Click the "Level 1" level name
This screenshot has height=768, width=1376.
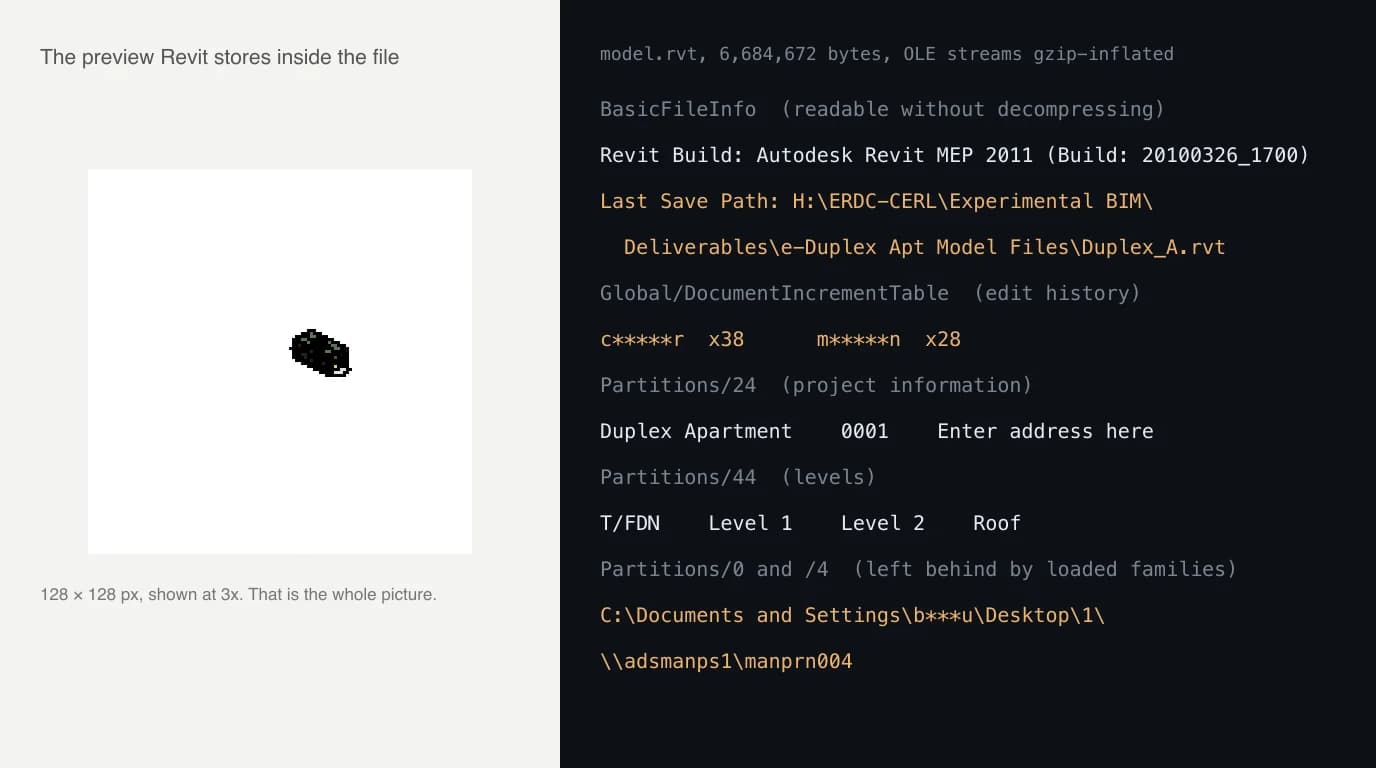click(750, 523)
